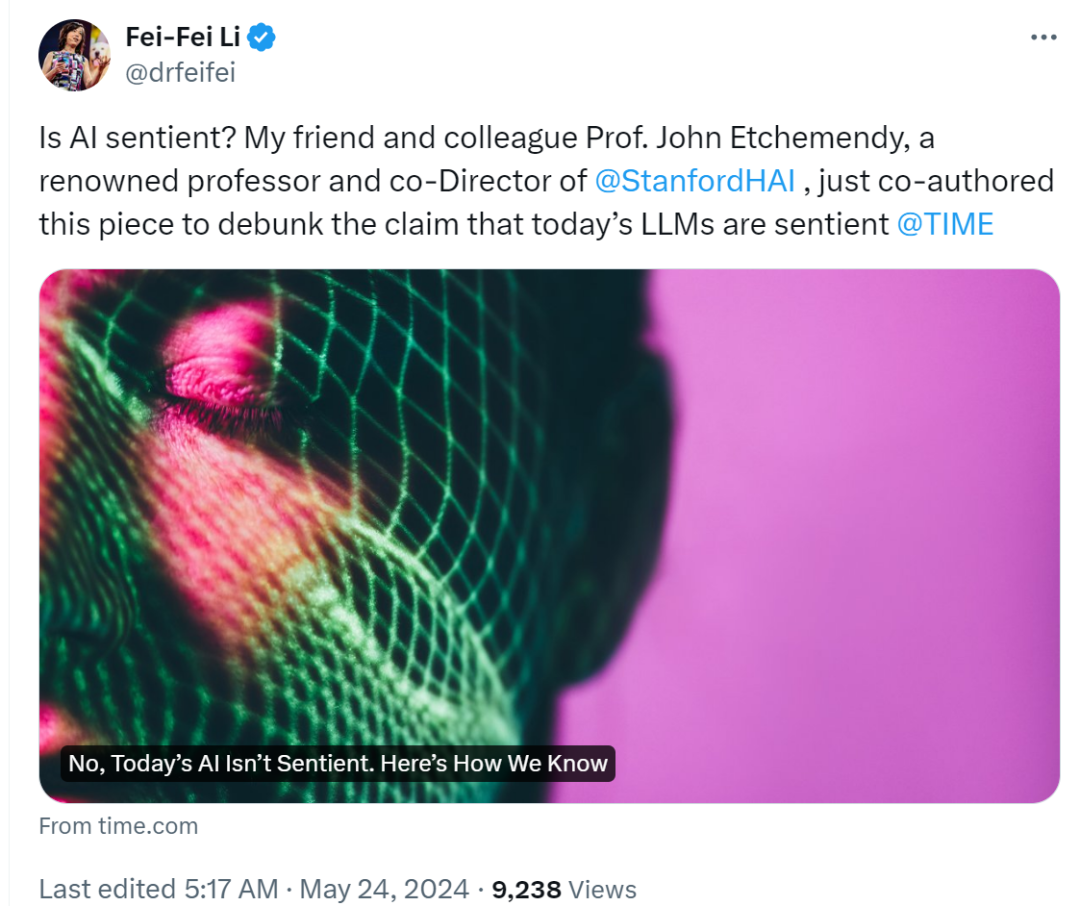Click the blue verified checkmark badge
Image resolution: width=1080 pixels, height=906 pixels.
261,37
